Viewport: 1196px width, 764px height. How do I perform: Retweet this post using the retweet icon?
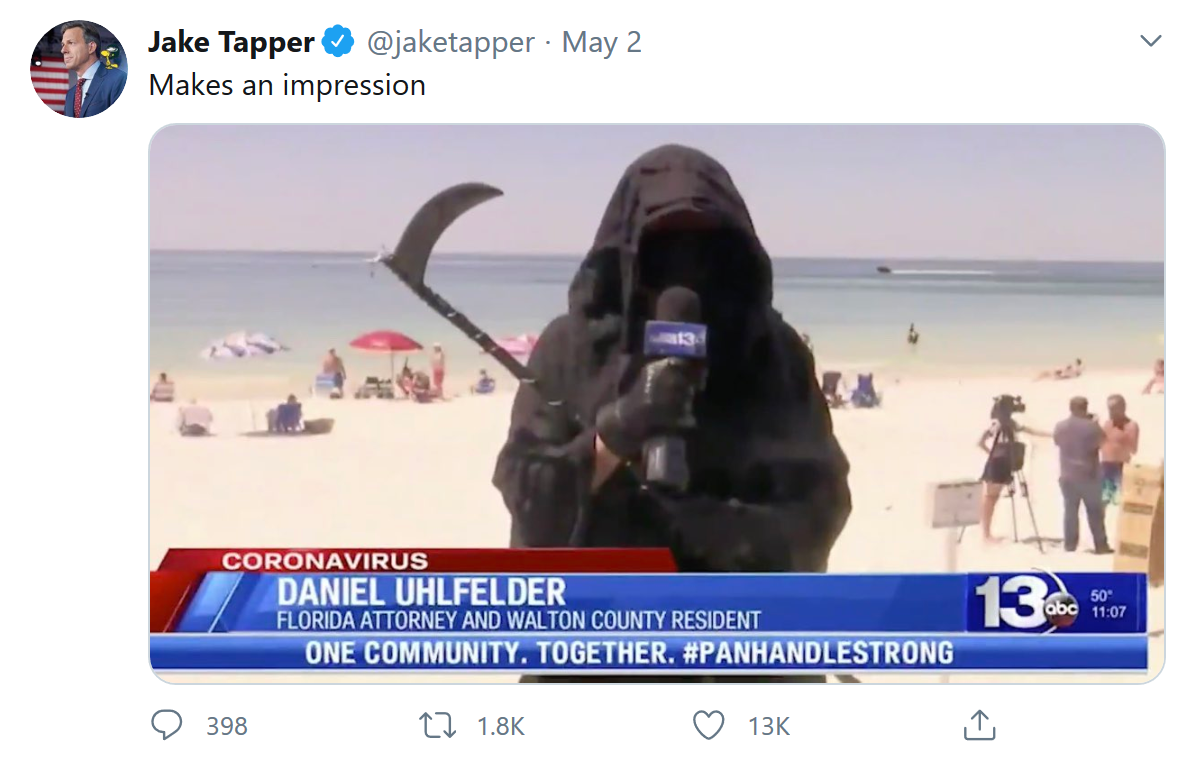438,725
